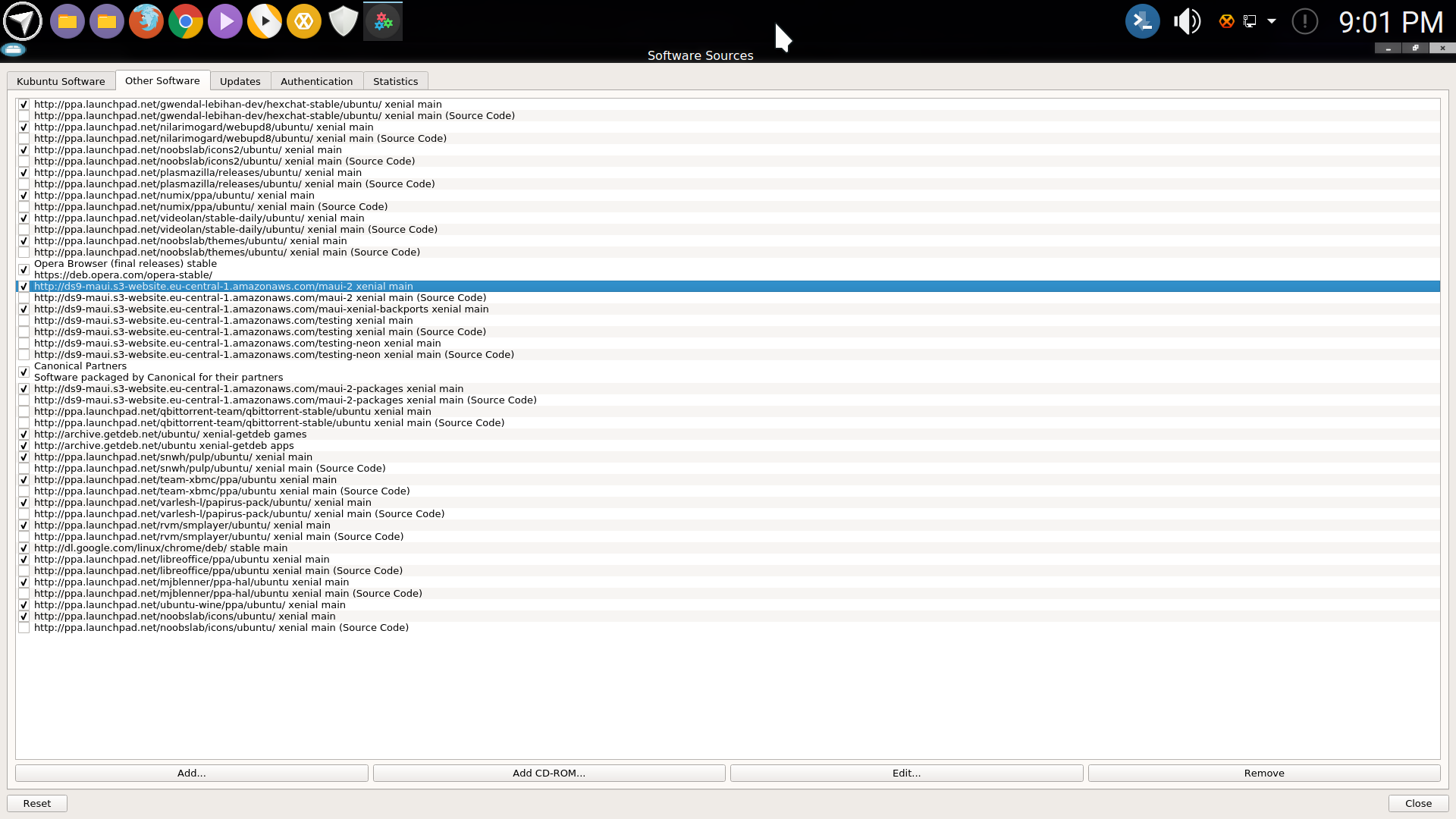Switch to the Kubuntu Software tab
Image resolution: width=1456 pixels, height=819 pixels.
(x=61, y=81)
